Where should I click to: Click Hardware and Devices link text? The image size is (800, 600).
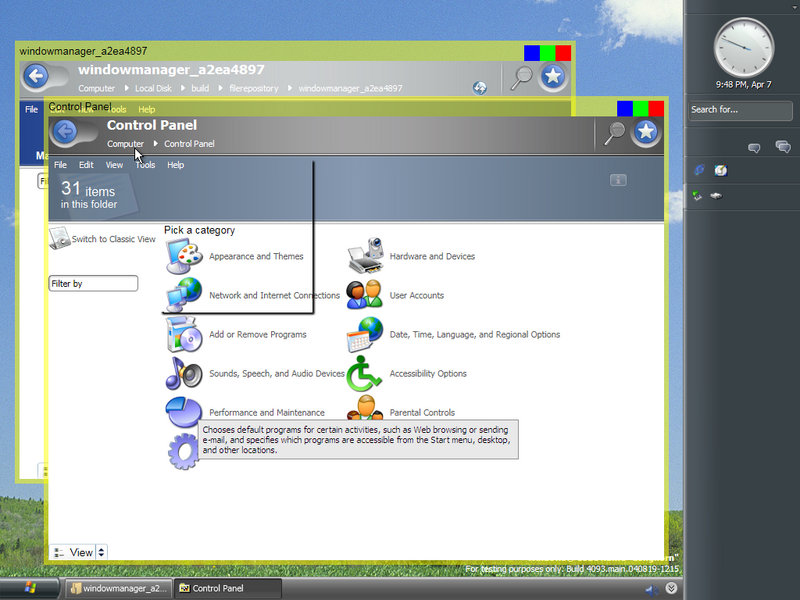point(432,256)
